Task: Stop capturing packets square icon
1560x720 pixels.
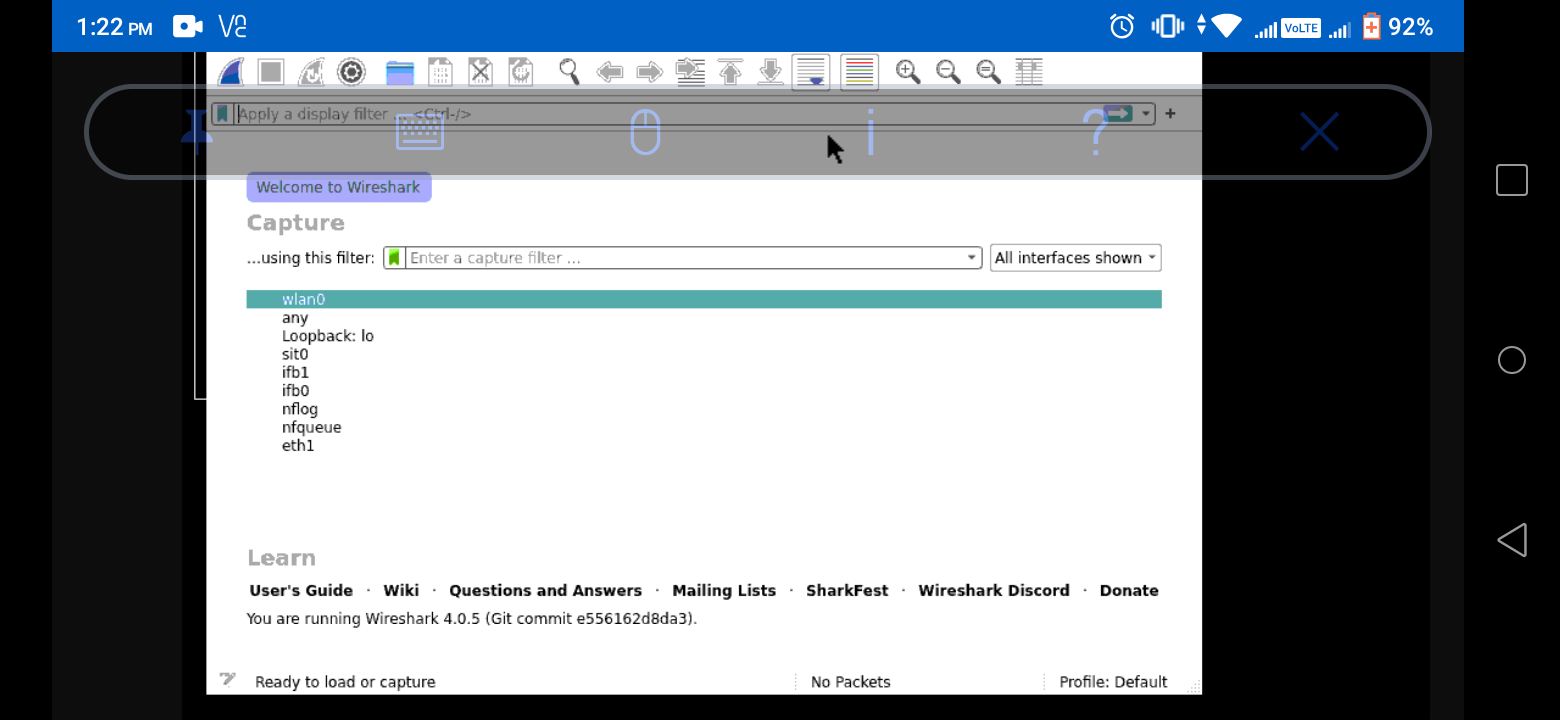Action: [271, 72]
